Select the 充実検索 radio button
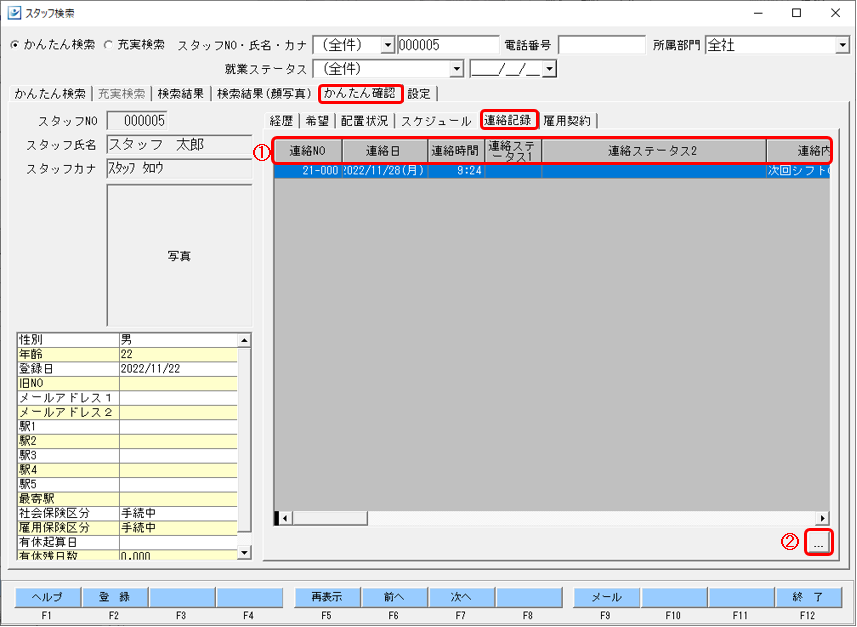This screenshot has height=627, width=857. (108, 45)
